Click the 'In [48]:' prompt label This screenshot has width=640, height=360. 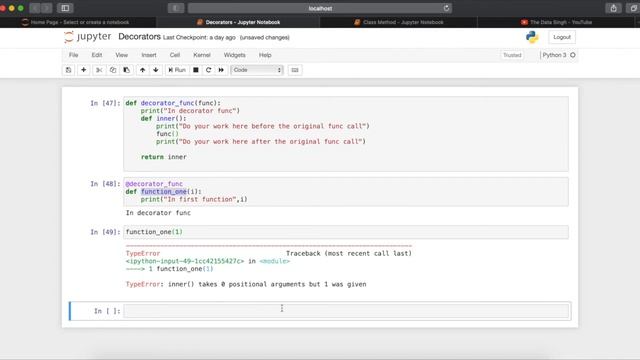(105, 184)
